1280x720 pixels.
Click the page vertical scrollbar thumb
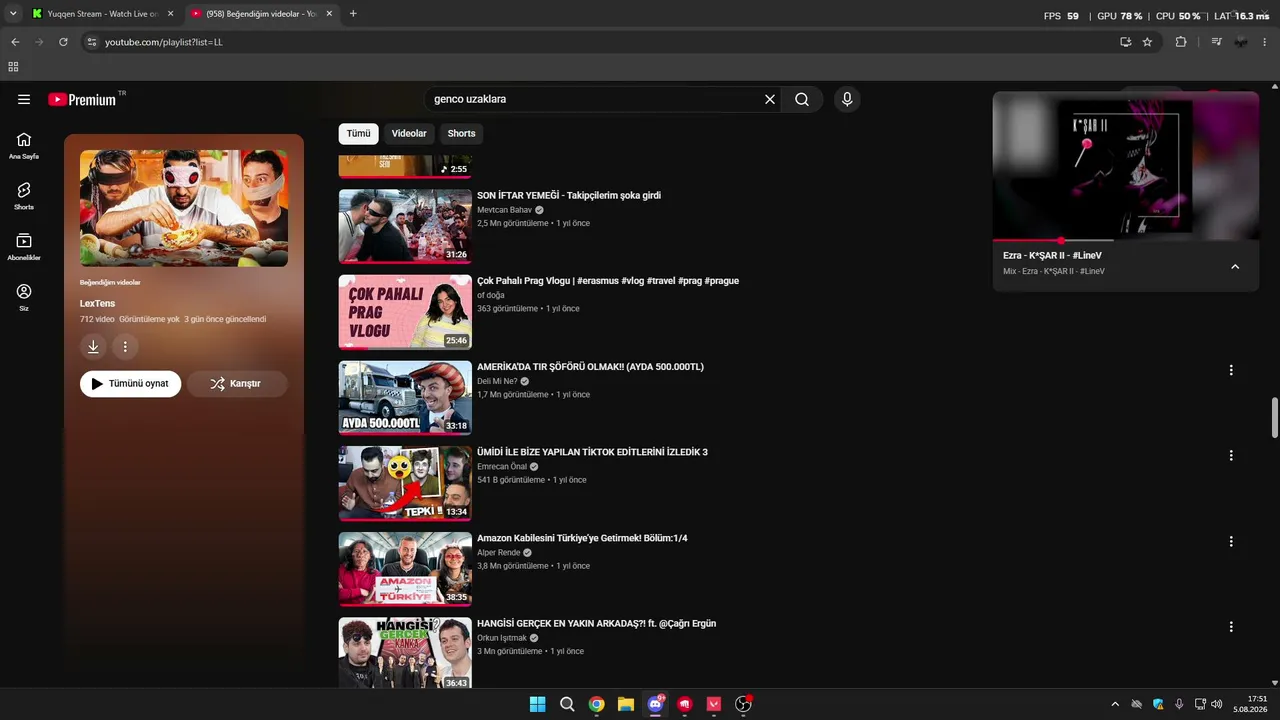pos(1275,417)
